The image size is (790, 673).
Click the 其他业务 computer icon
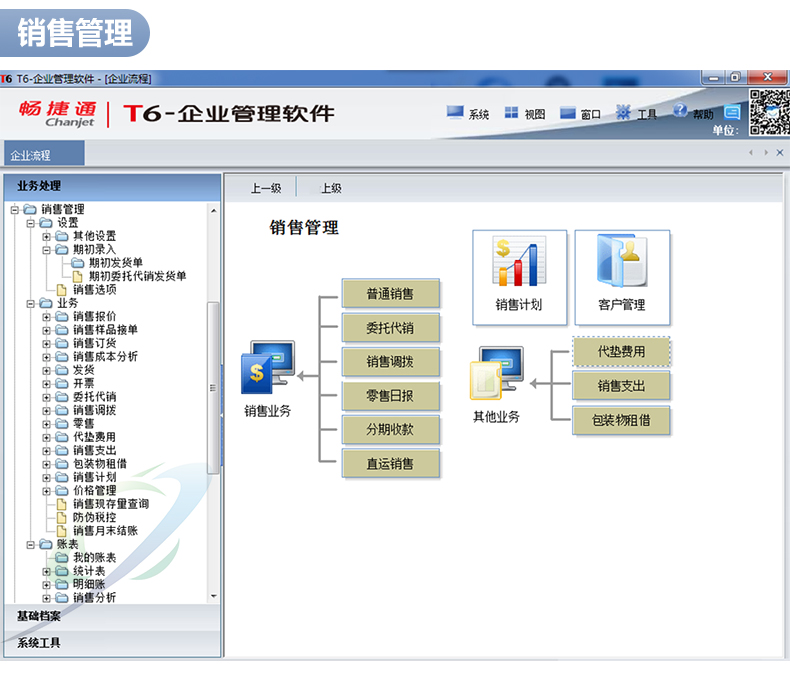[x=497, y=373]
